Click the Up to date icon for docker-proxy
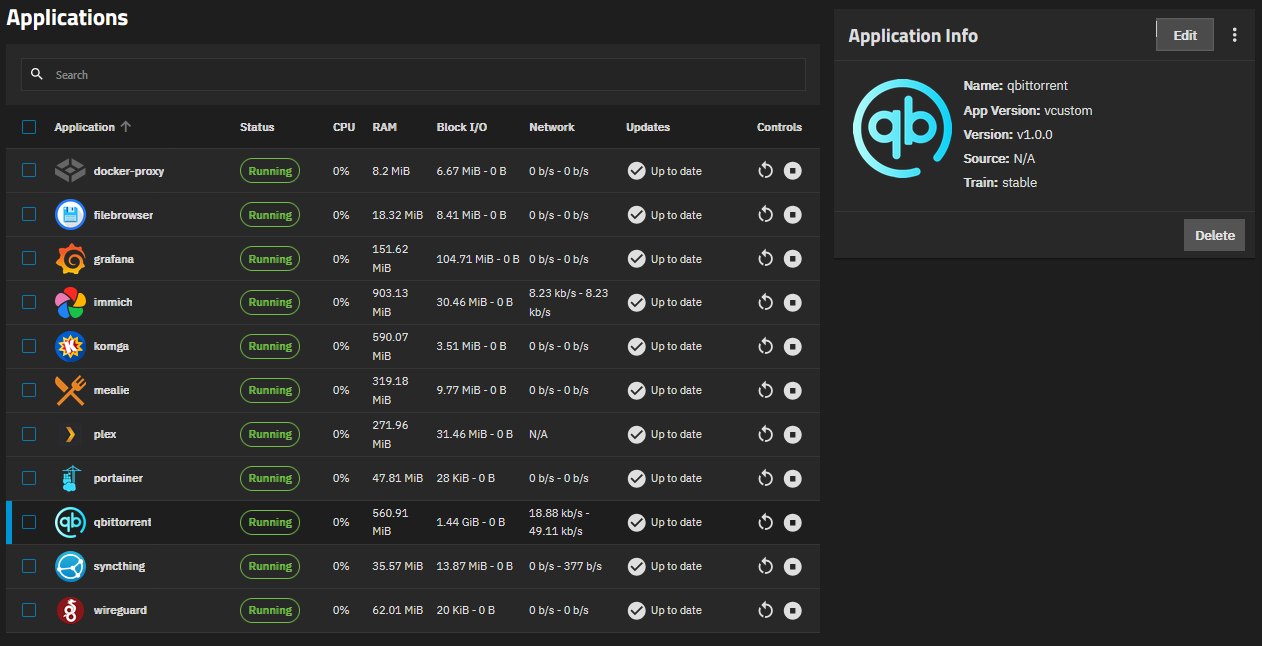The width and height of the screenshot is (1262, 646). tap(637, 170)
